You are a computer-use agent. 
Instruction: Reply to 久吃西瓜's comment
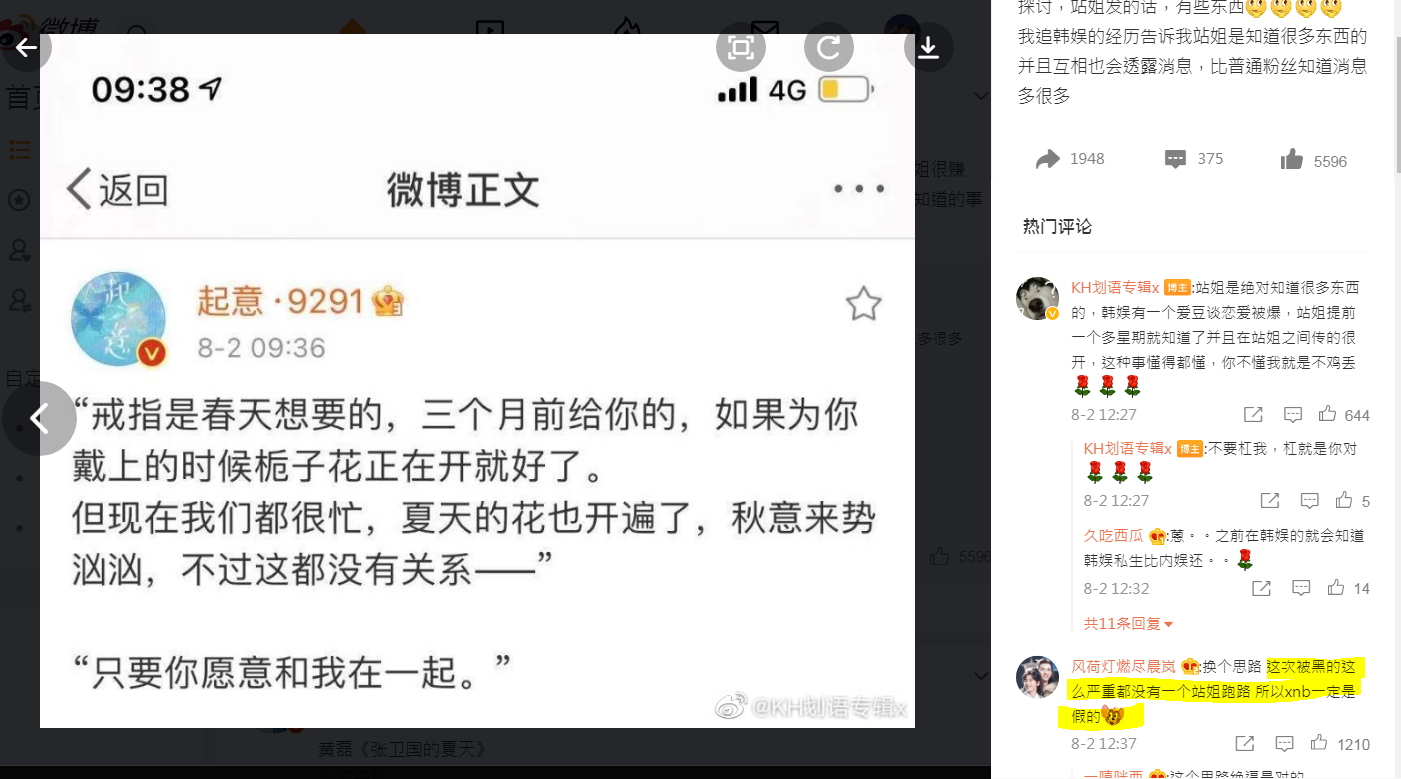pyautogui.click(x=1300, y=588)
